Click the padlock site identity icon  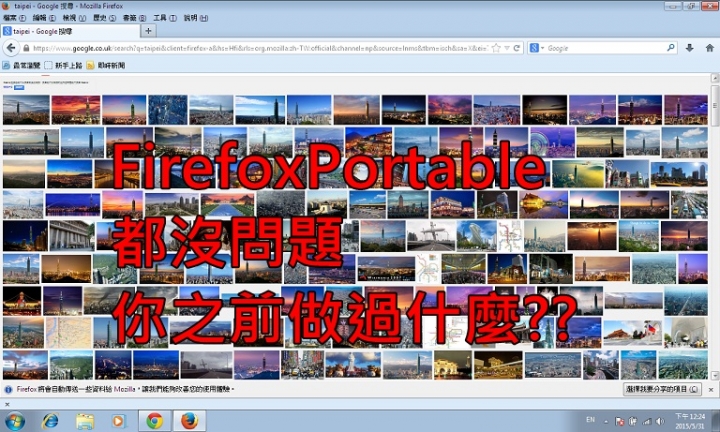point(26,48)
